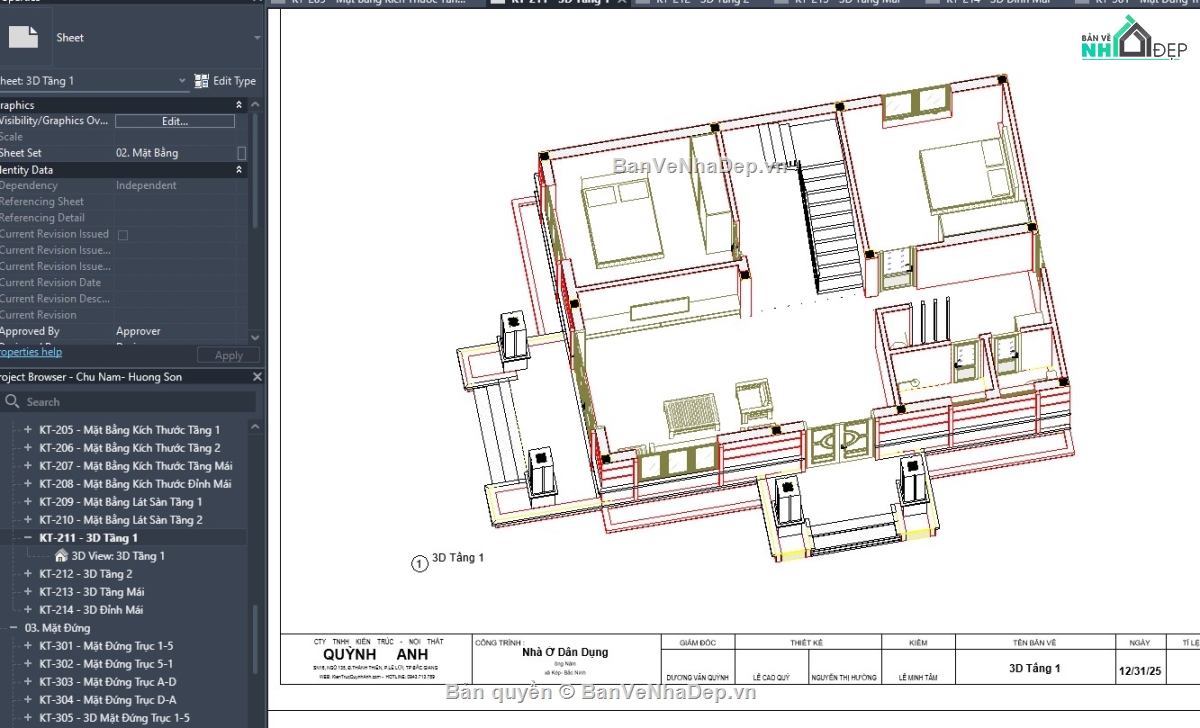Collapse the Identity Data properties section
The width and height of the screenshot is (1200, 728).
pos(239,170)
